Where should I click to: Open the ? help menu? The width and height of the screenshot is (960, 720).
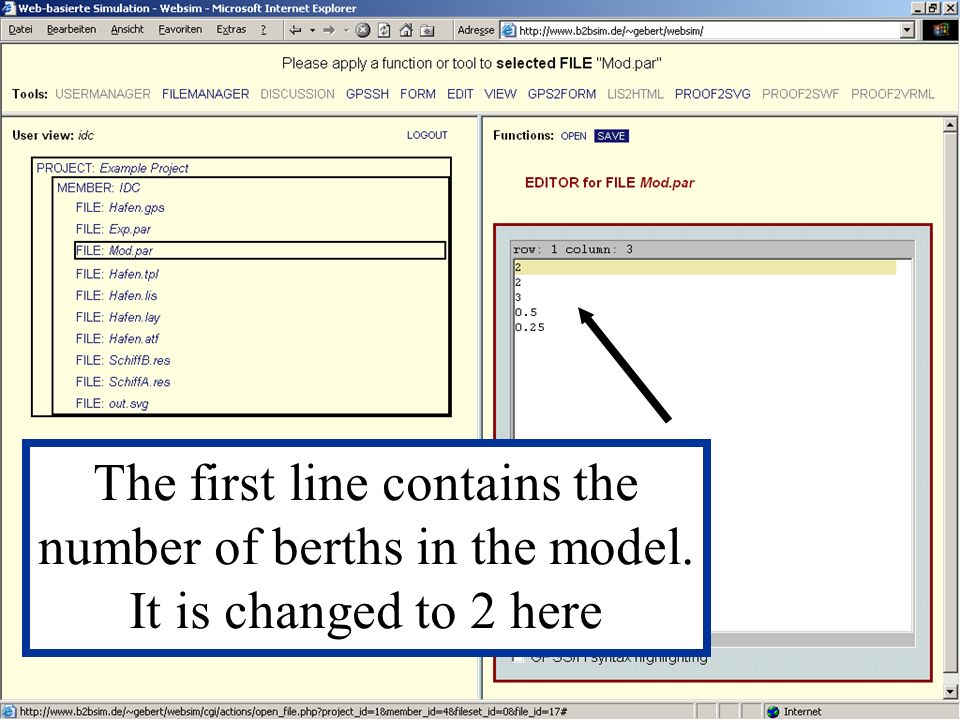click(263, 29)
